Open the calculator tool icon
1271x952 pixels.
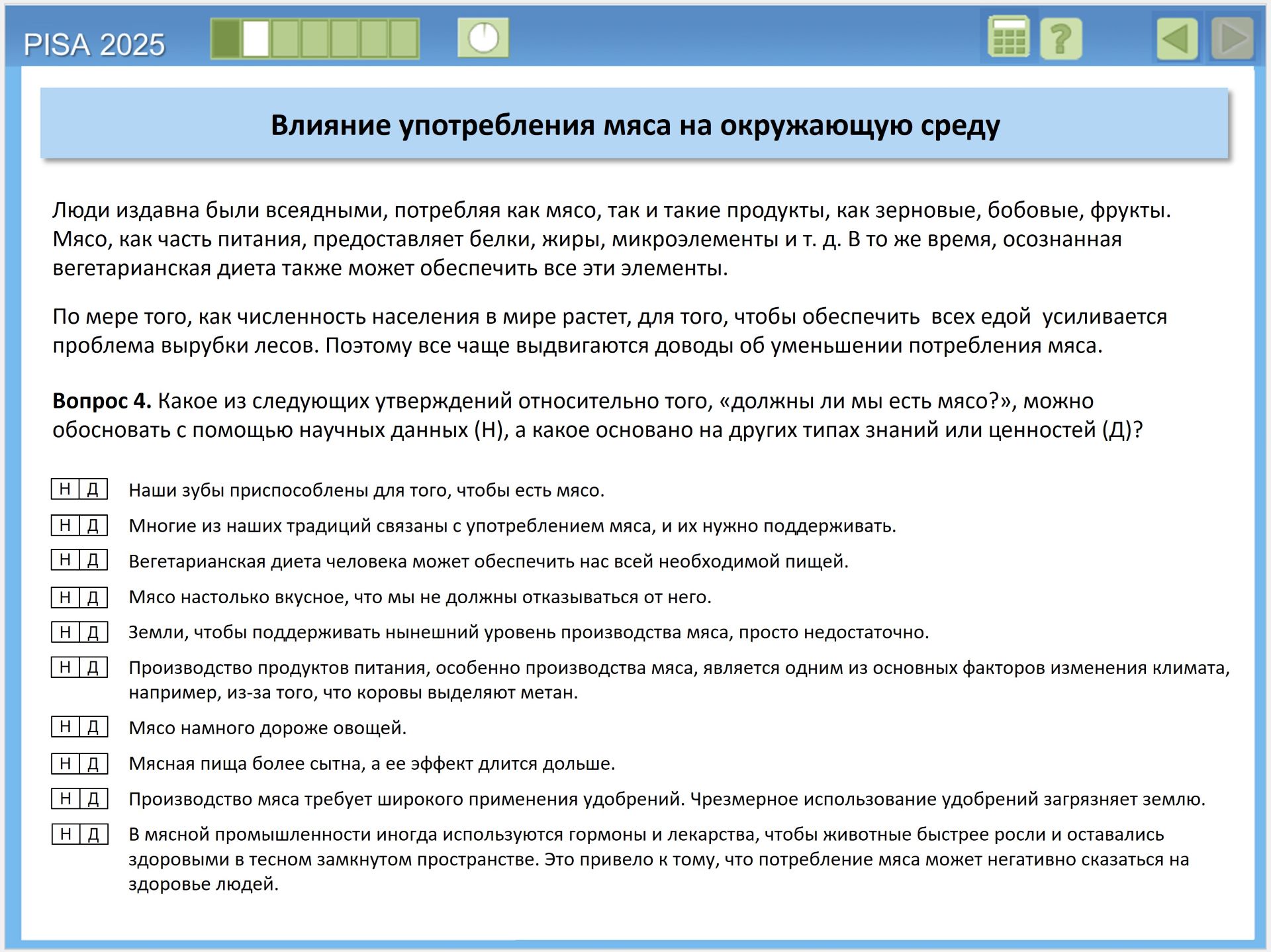(1008, 38)
